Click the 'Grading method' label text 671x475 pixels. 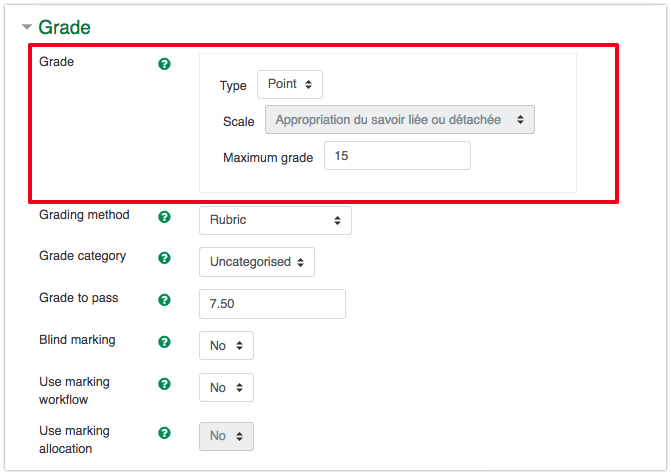pos(84,215)
